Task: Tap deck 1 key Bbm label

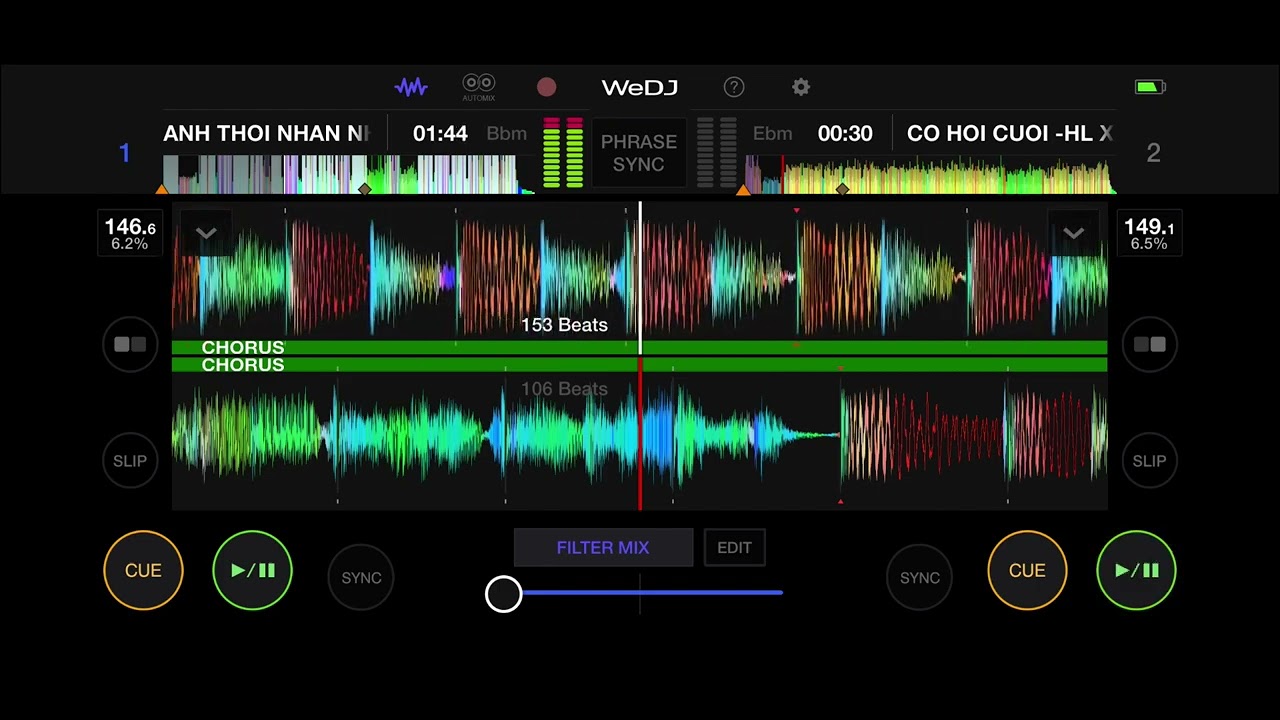Action: [x=506, y=133]
